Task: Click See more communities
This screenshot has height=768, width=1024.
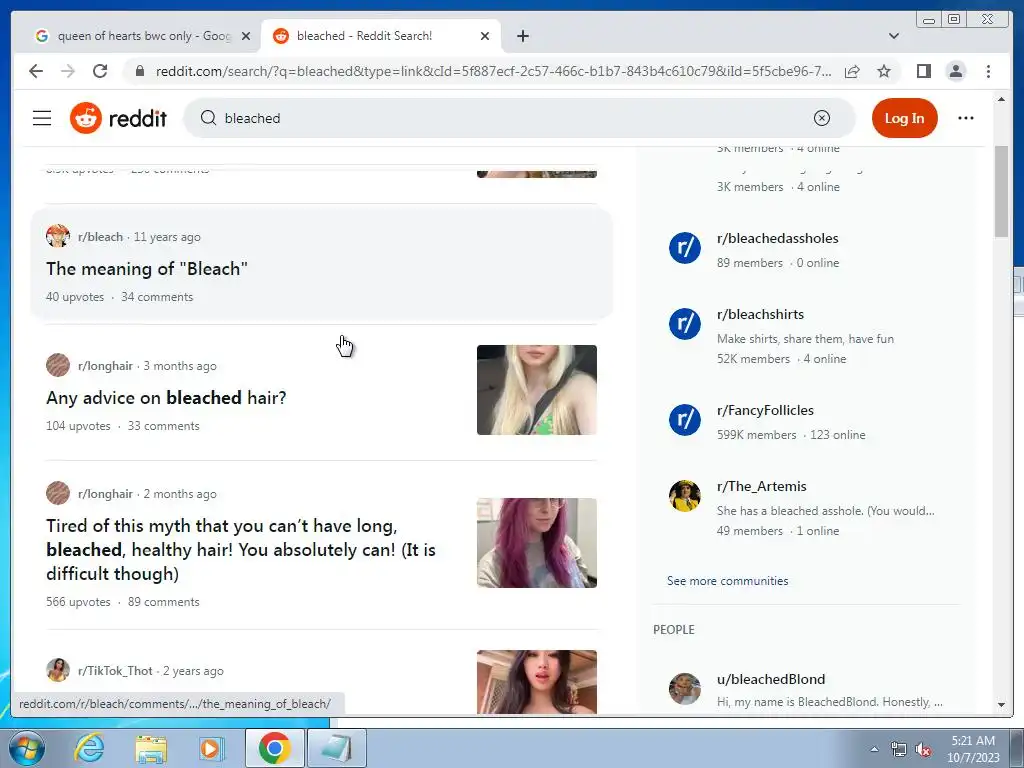Action: point(728,581)
